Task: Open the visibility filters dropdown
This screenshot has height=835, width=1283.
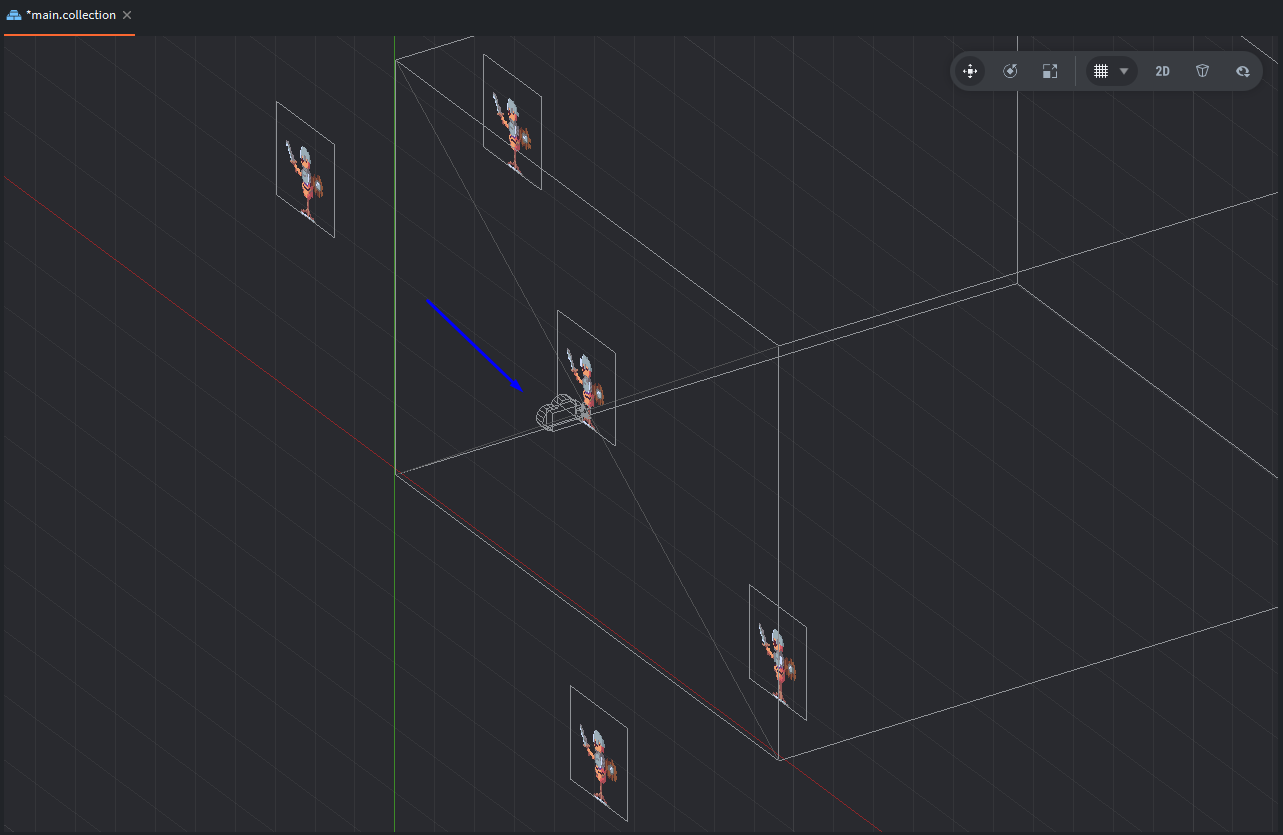Action: pyautogui.click(x=1242, y=71)
